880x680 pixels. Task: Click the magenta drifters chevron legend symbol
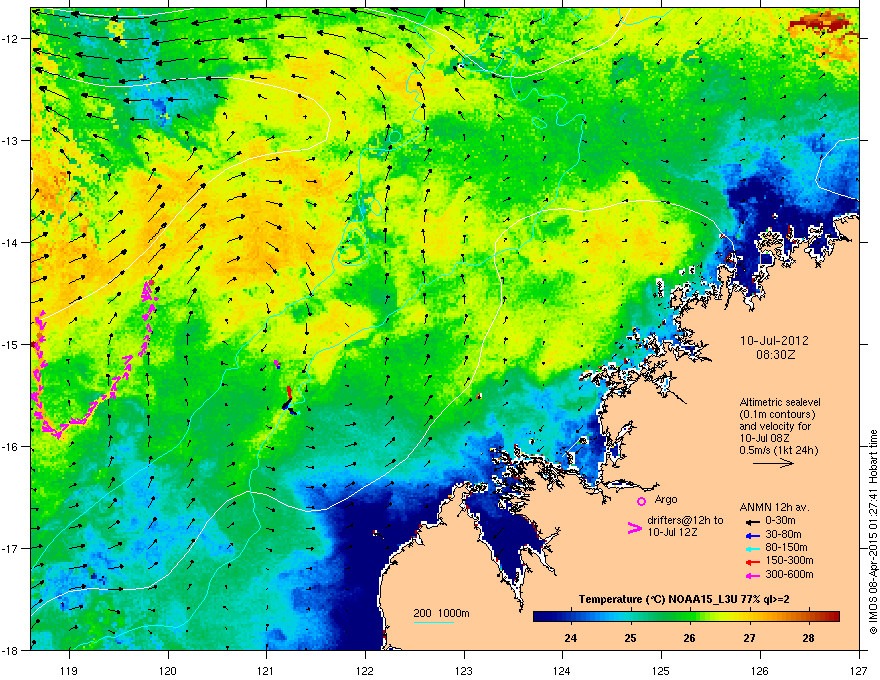point(634,528)
